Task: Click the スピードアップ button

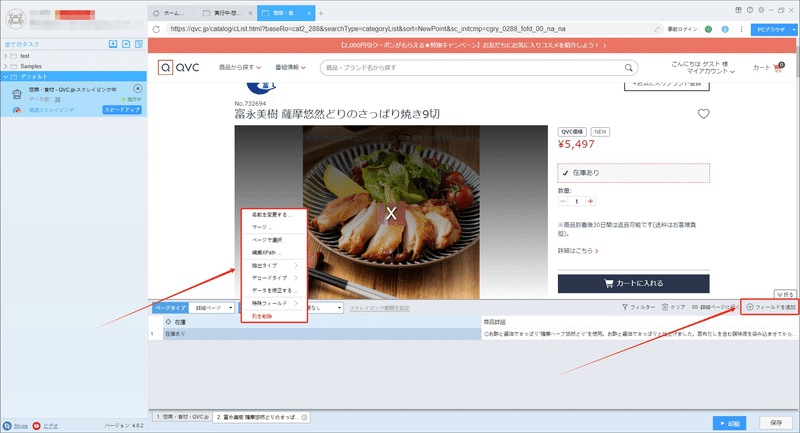Action: (122, 110)
